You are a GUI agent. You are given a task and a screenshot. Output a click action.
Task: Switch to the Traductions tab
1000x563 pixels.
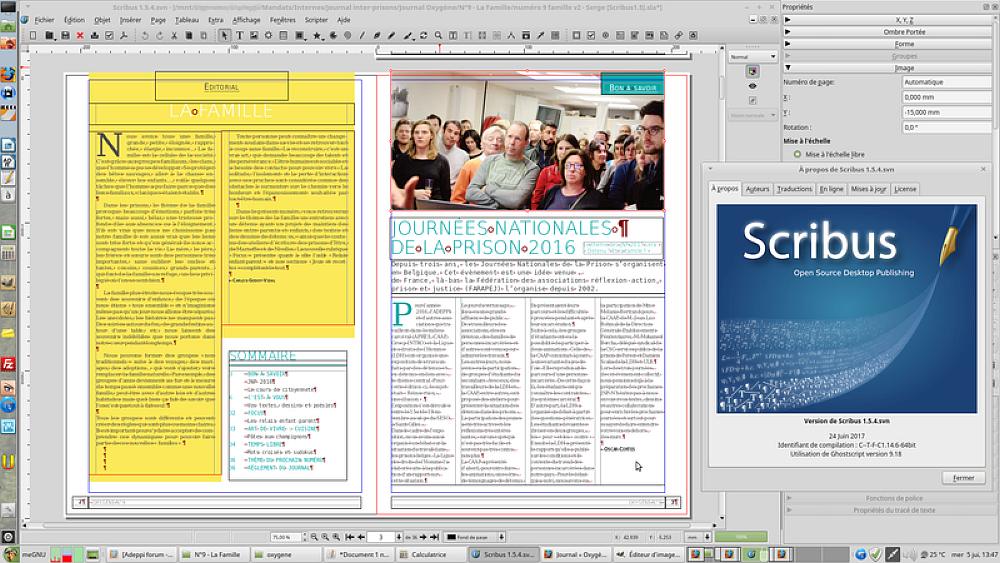coord(794,189)
